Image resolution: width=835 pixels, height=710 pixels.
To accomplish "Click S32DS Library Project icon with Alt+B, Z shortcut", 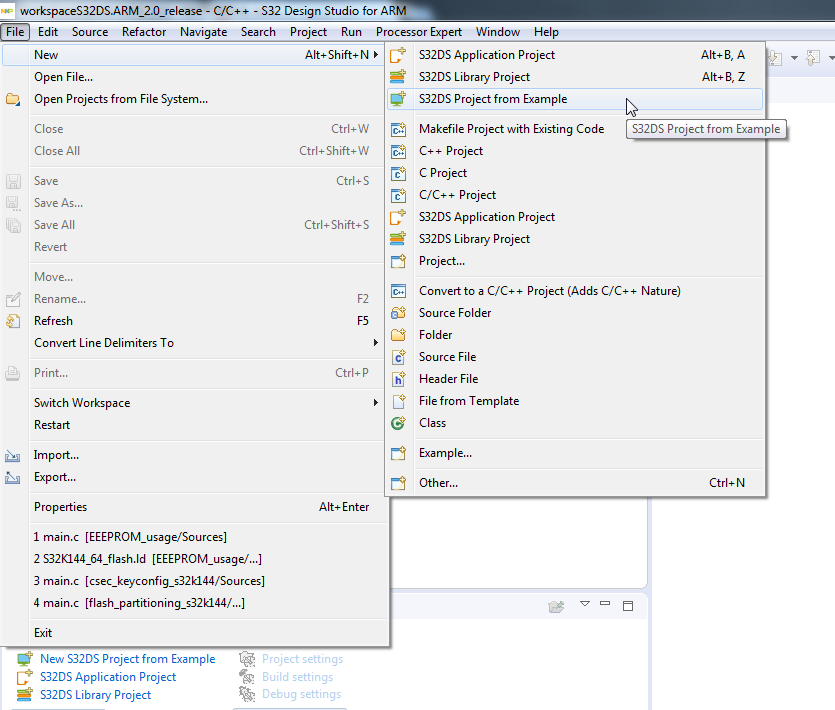I will 398,77.
